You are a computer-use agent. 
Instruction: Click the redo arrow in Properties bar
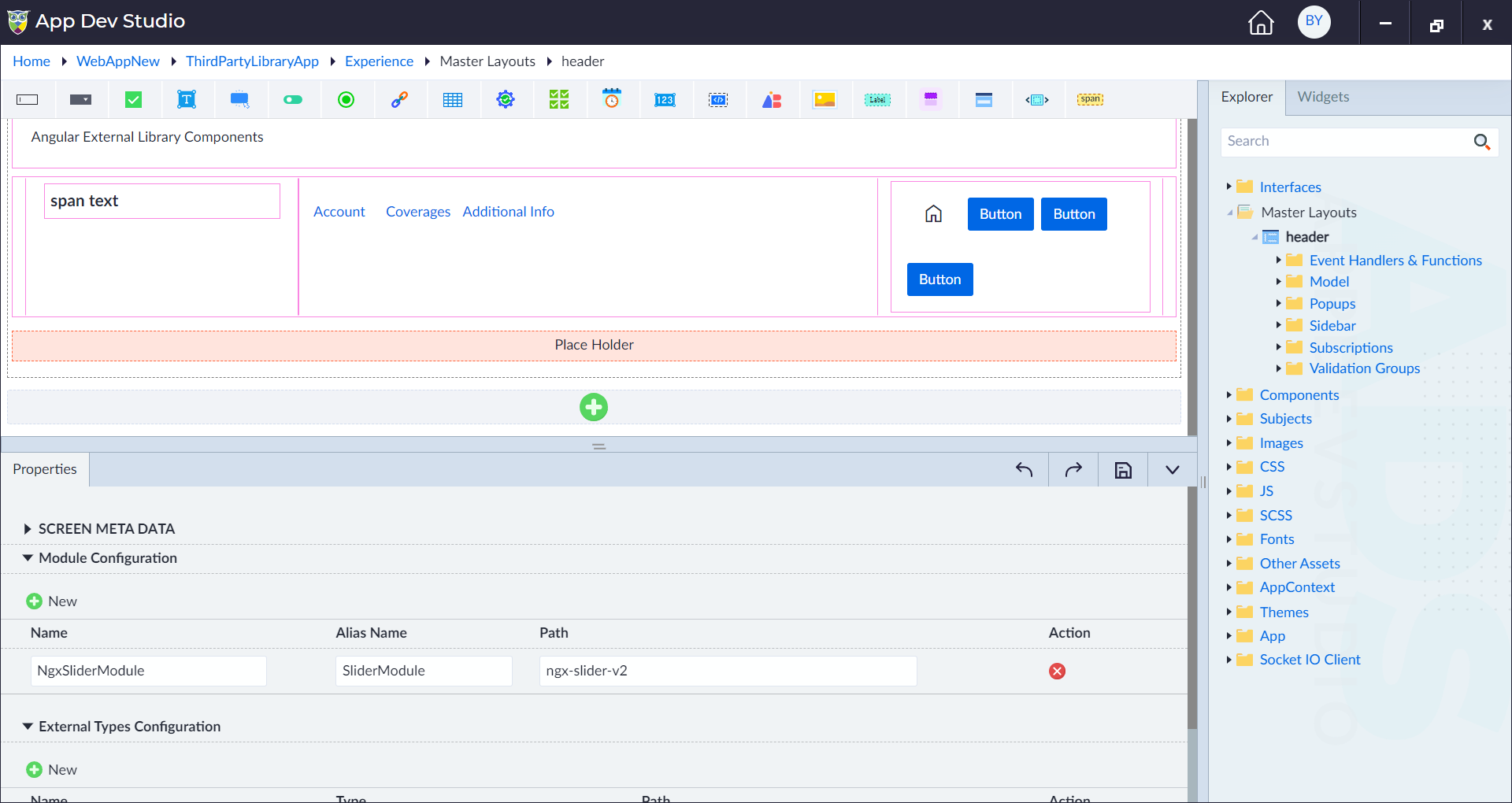1073,470
